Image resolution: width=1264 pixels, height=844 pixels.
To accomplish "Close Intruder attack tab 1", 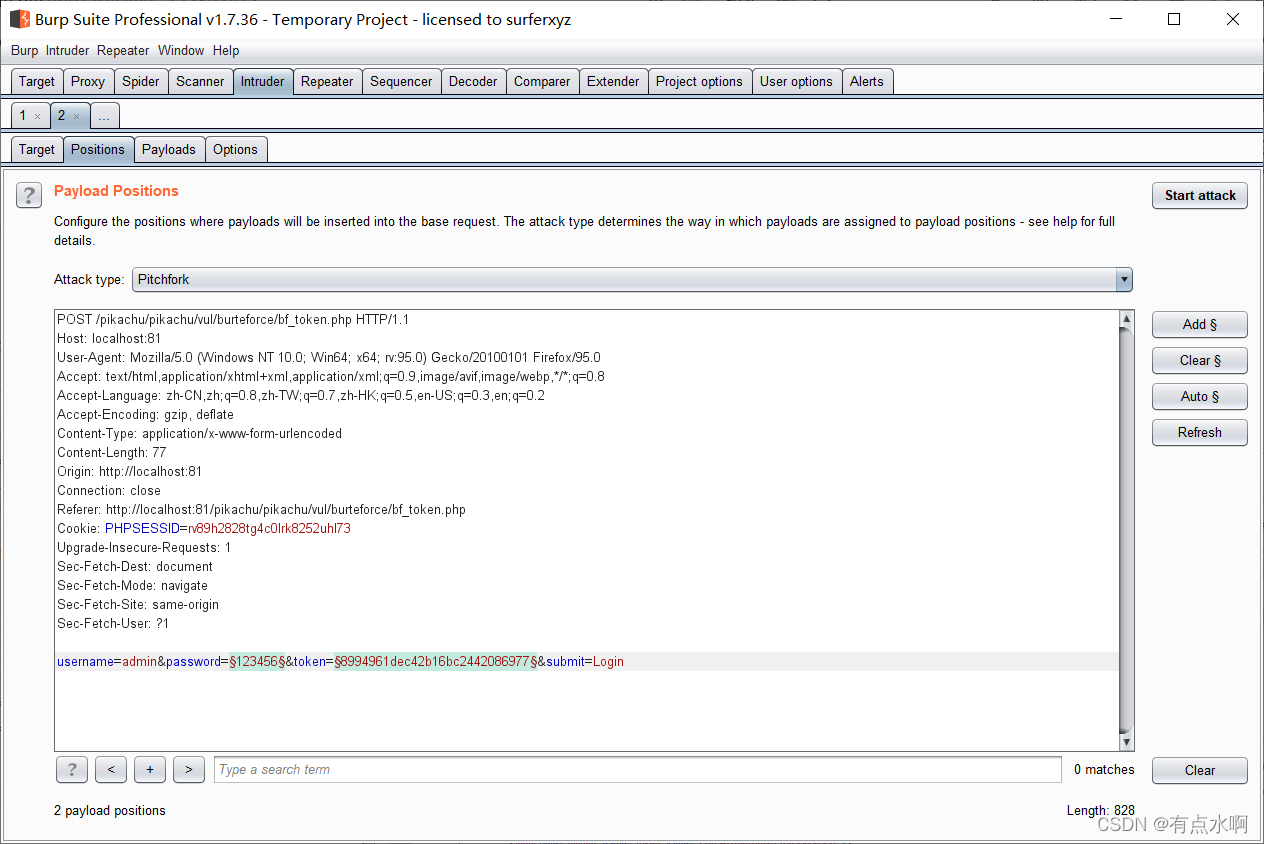I will [38, 117].
